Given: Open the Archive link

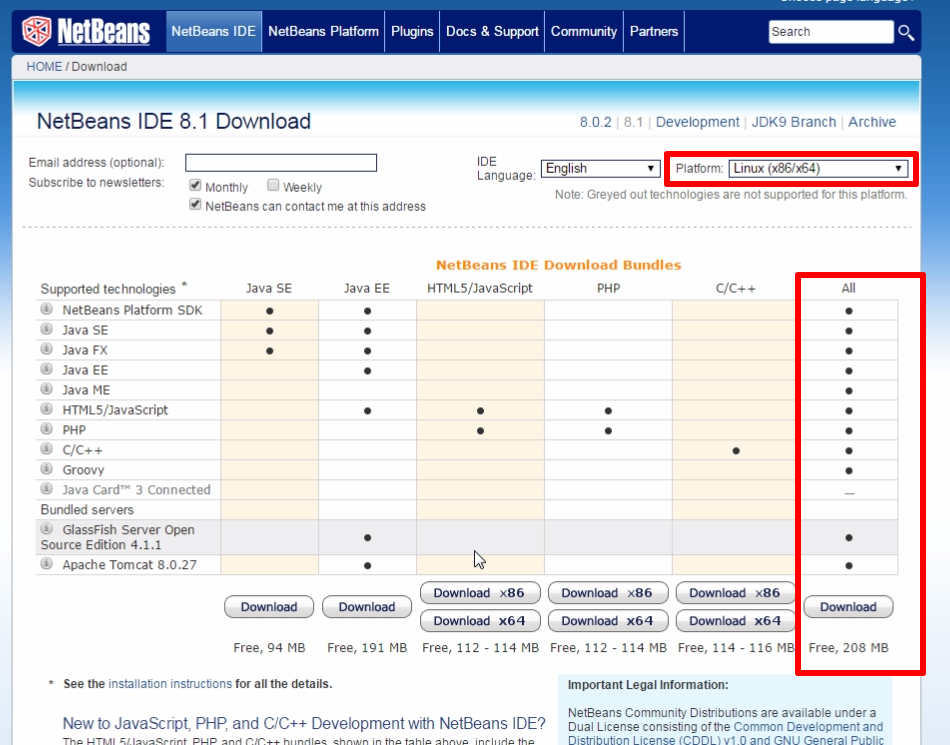Looking at the screenshot, I should pos(872,122).
